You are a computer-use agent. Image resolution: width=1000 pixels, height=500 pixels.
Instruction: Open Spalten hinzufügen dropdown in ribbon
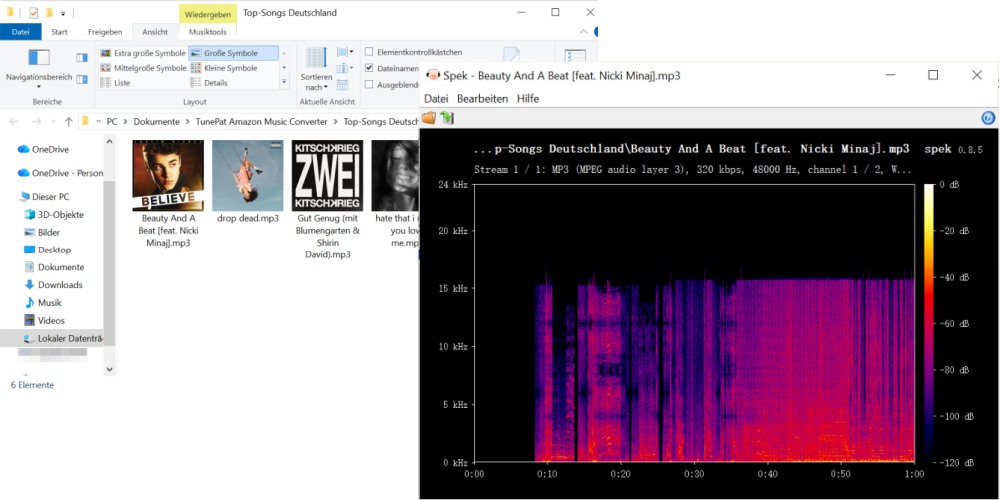point(344,68)
